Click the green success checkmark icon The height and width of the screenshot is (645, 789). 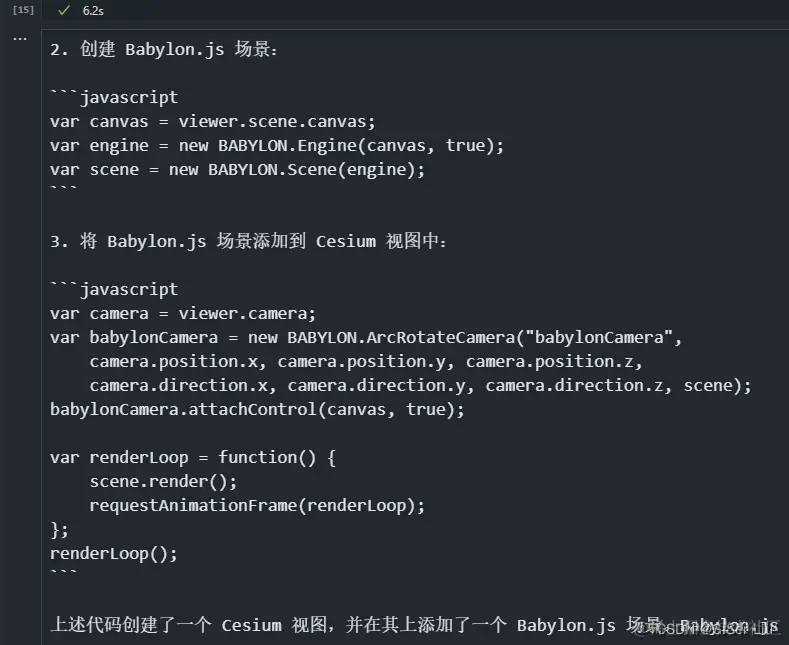[63, 11]
